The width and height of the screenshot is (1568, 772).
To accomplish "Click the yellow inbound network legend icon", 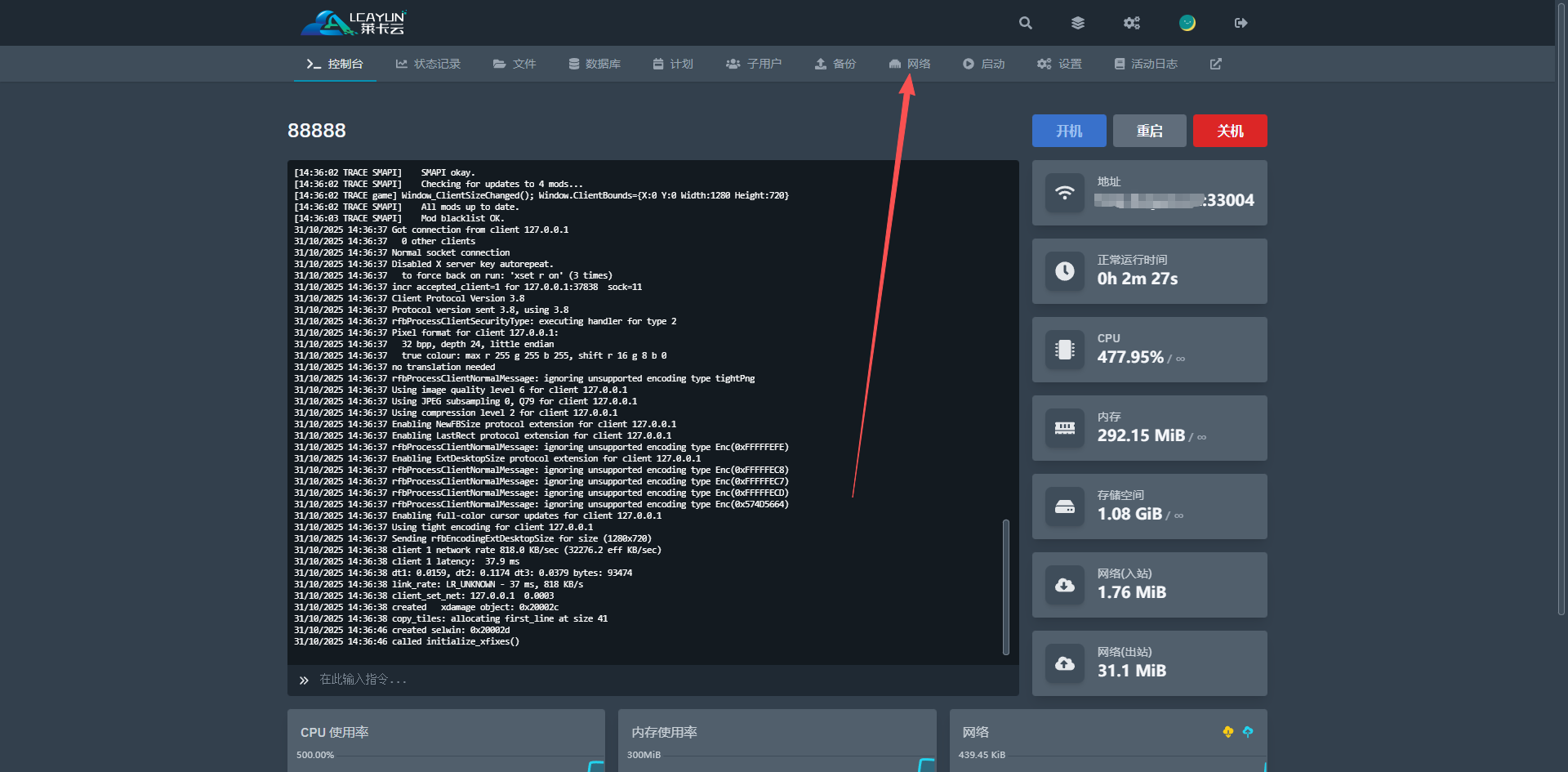I will (x=1227, y=732).
